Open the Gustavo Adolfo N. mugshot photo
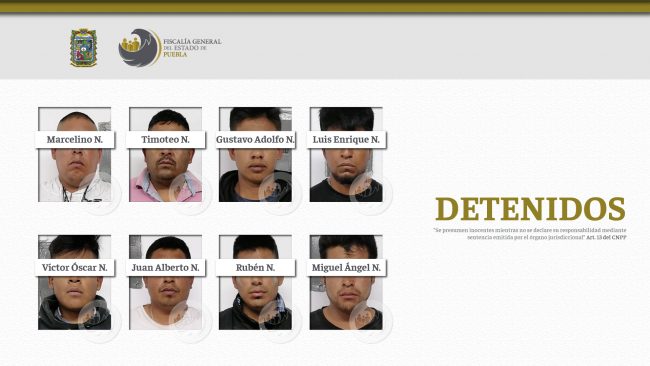The height and width of the screenshot is (366, 650). coord(255,155)
